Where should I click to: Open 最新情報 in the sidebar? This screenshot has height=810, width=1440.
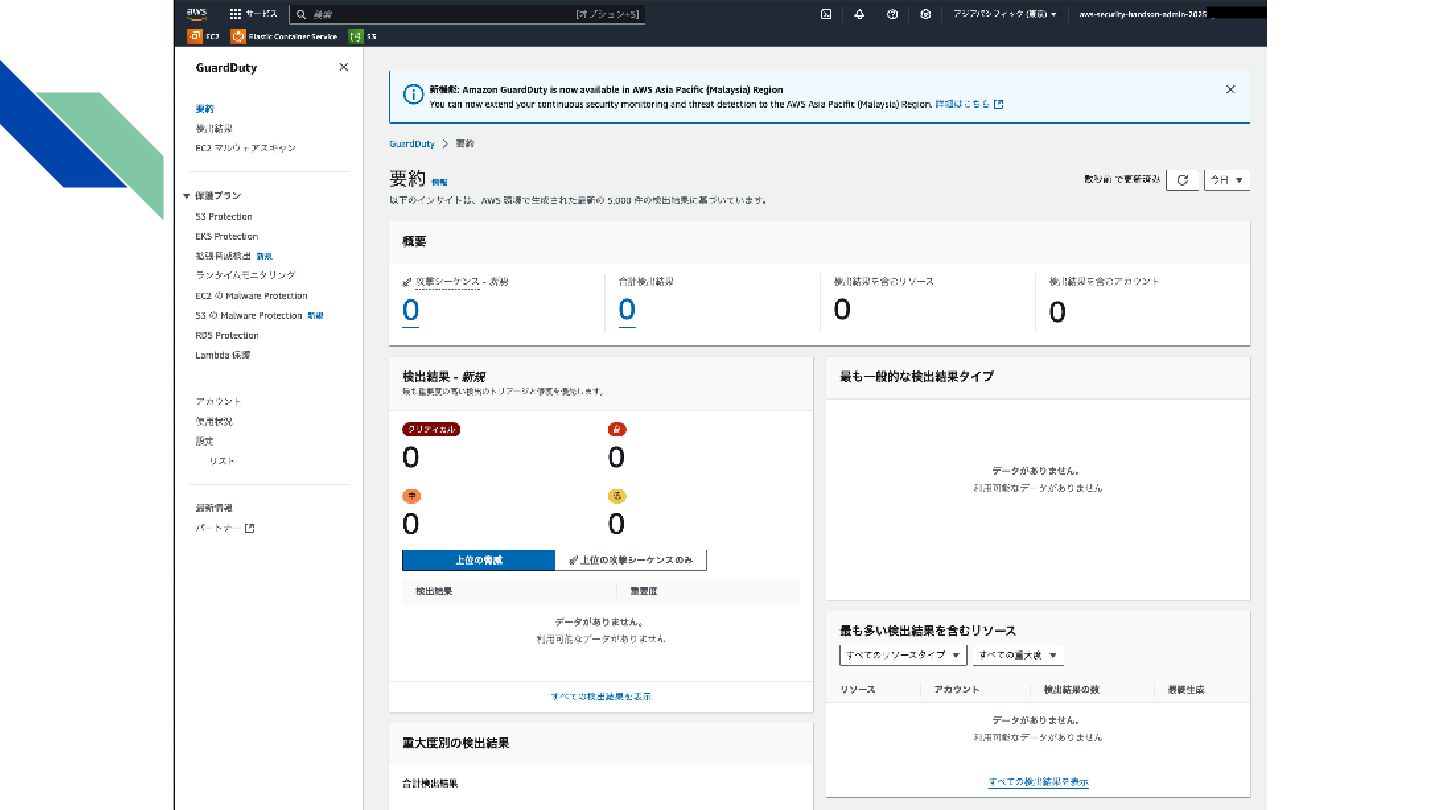(214, 508)
